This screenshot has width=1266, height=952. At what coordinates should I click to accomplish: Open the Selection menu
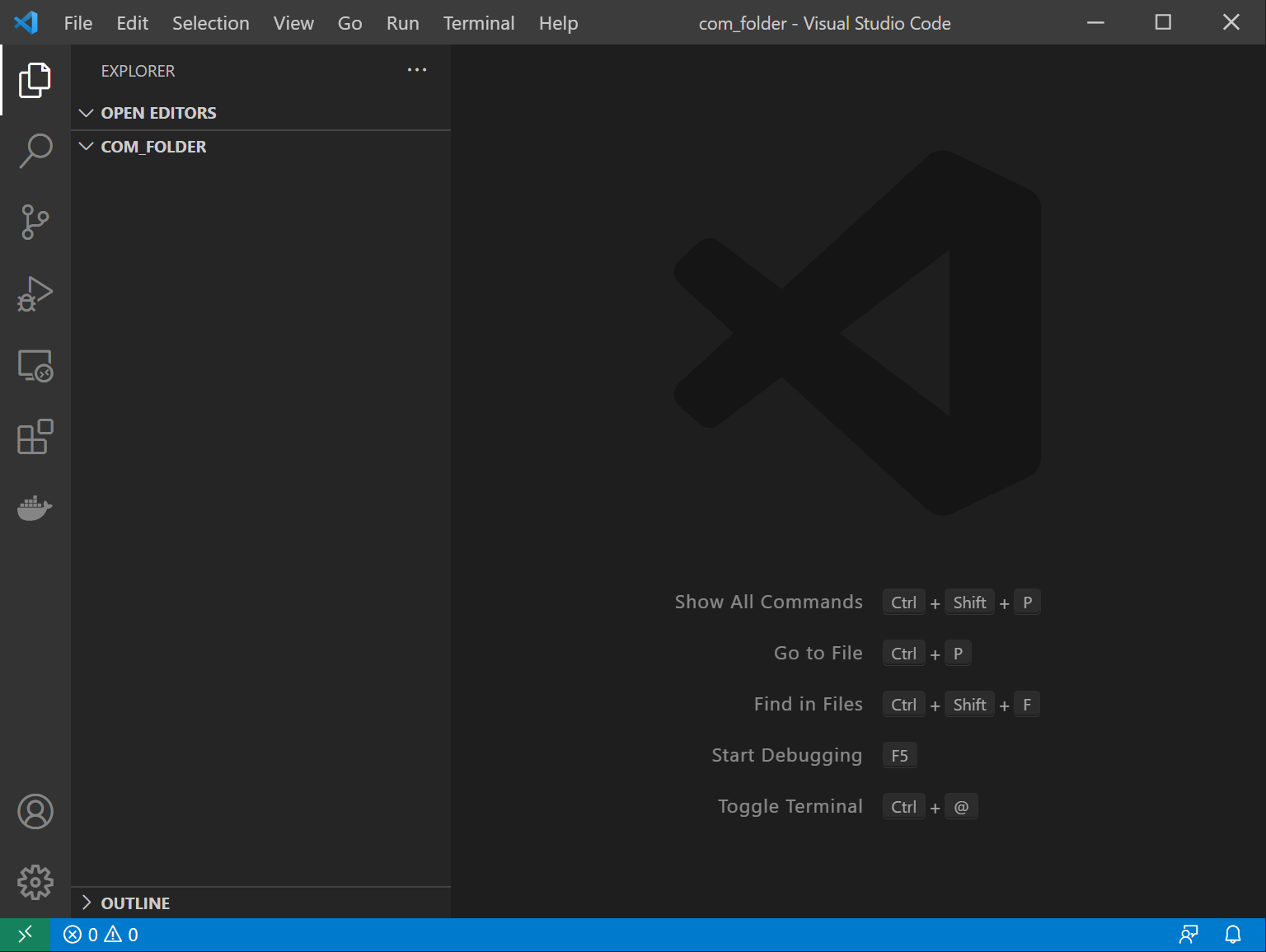(211, 23)
